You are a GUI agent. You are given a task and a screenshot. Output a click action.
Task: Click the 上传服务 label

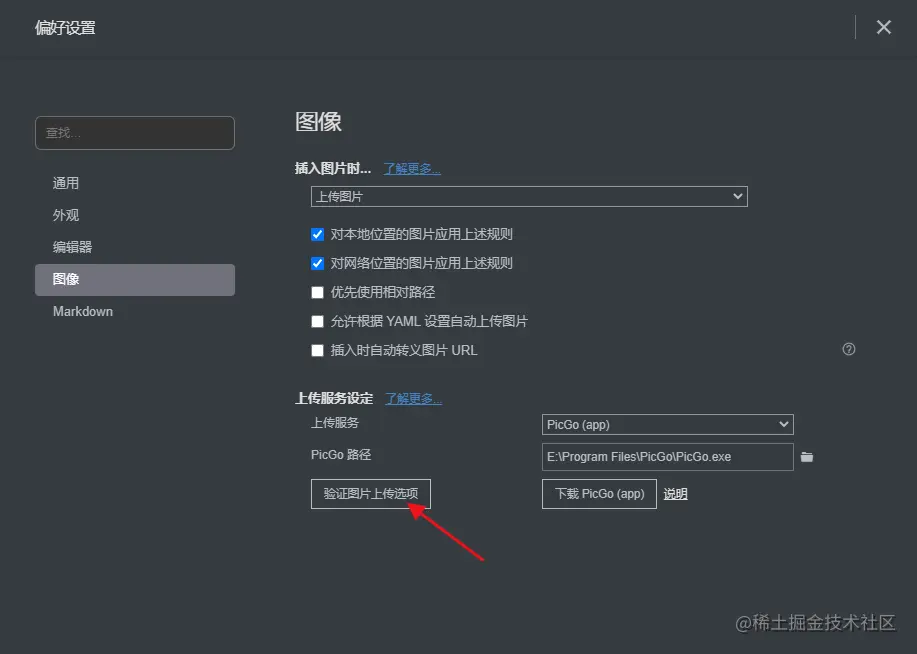(x=335, y=423)
